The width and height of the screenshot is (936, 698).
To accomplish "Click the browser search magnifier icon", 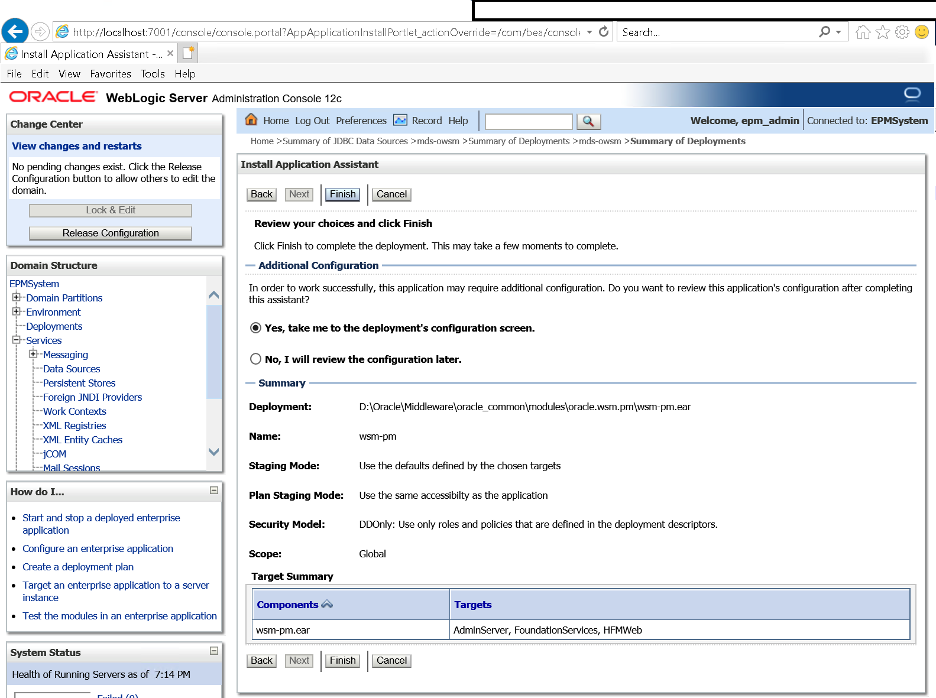I will tap(824, 32).
